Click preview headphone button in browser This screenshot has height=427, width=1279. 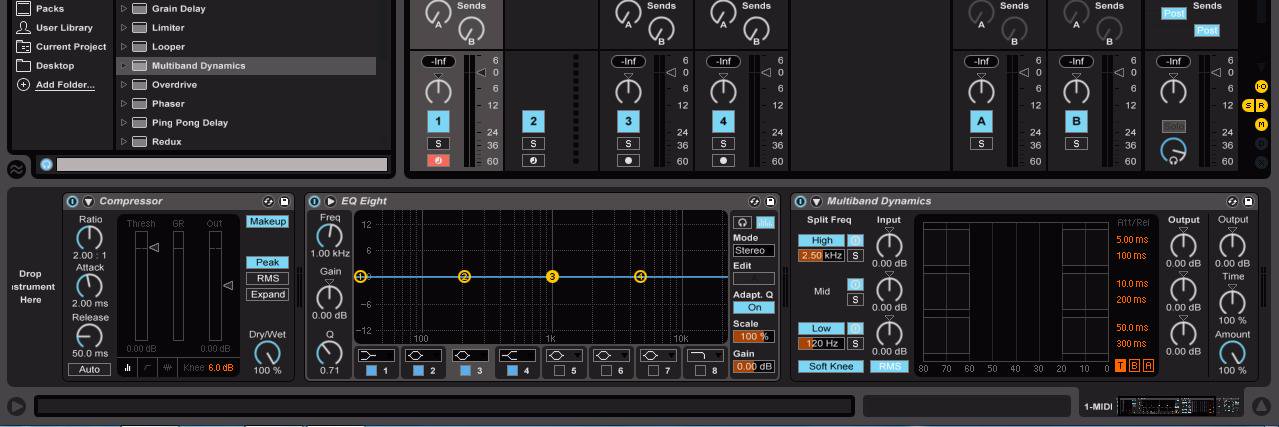click(x=46, y=164)
